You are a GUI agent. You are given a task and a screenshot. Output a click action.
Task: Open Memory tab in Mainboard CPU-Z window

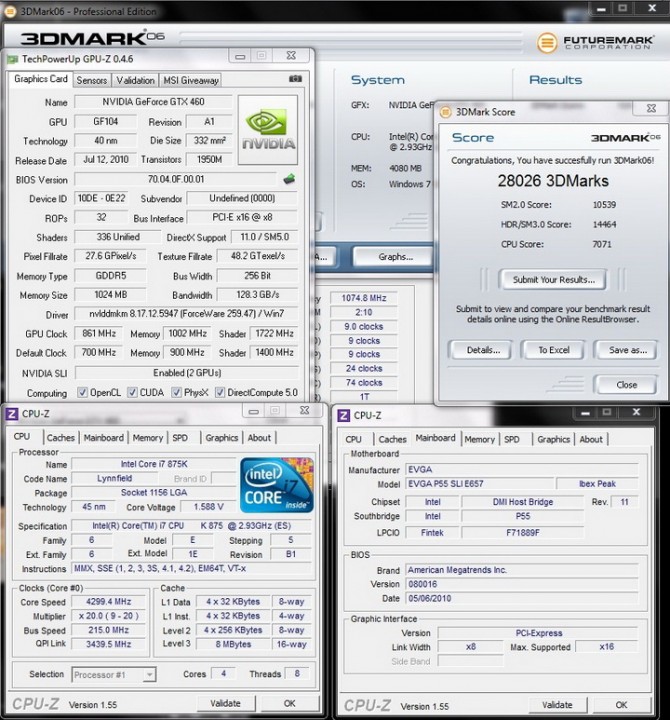tap(479, 439)
